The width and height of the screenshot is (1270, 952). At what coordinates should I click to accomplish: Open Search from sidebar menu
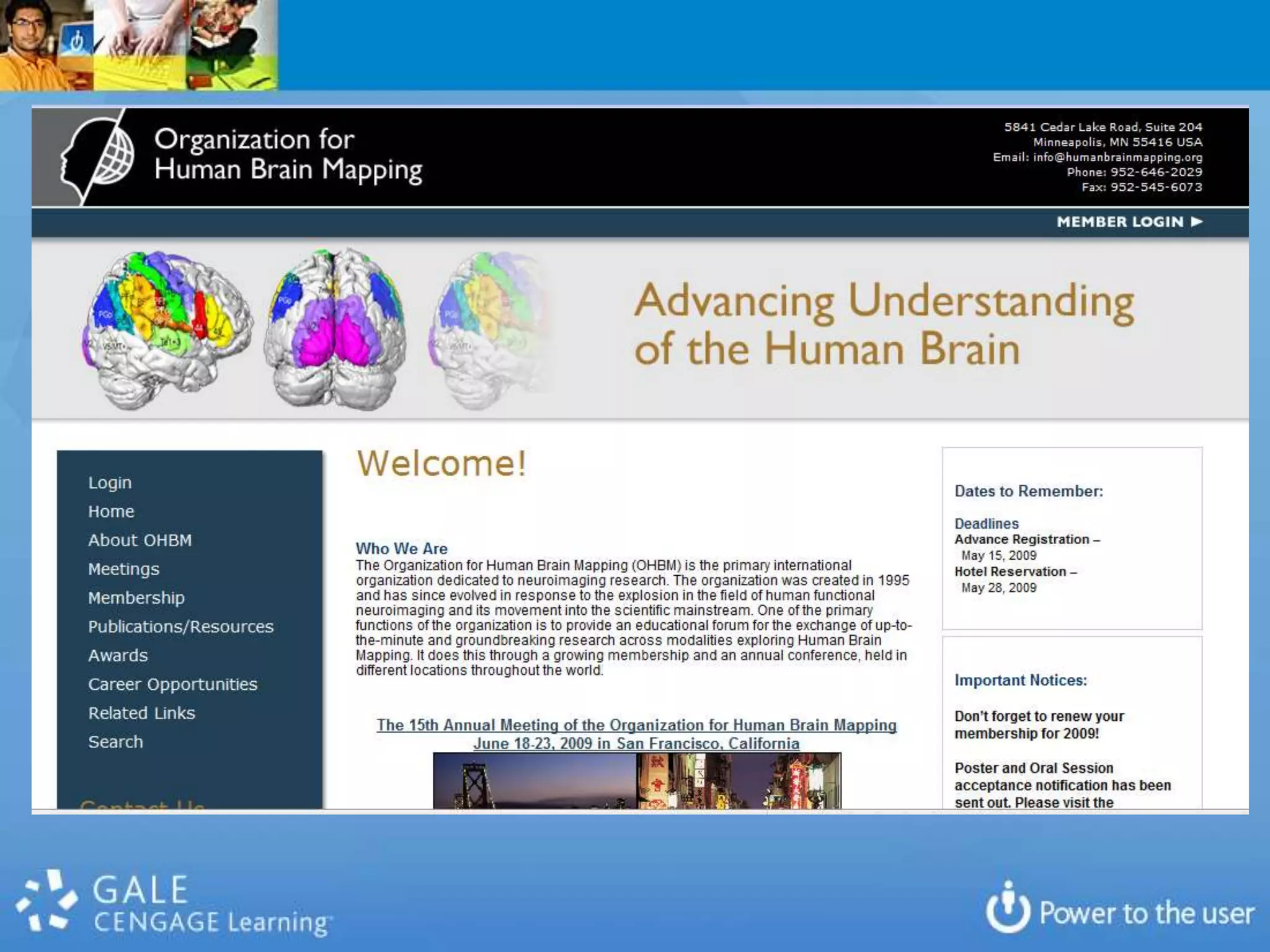point(115,742)
